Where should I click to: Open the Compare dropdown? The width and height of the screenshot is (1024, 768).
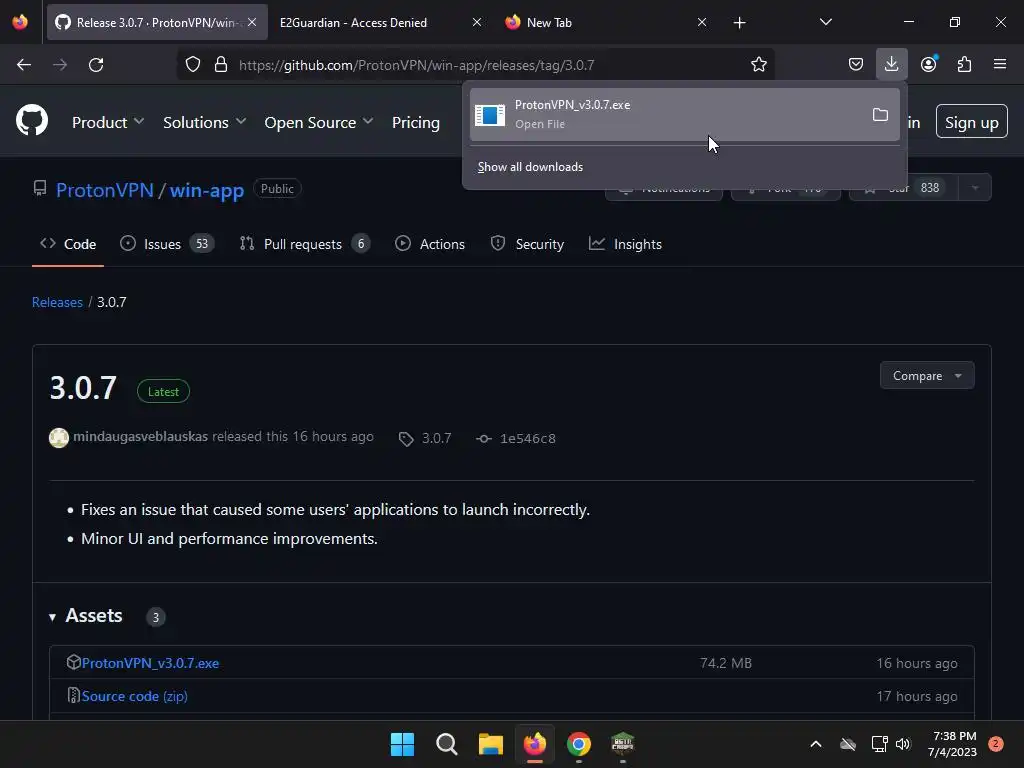[927, 376]
